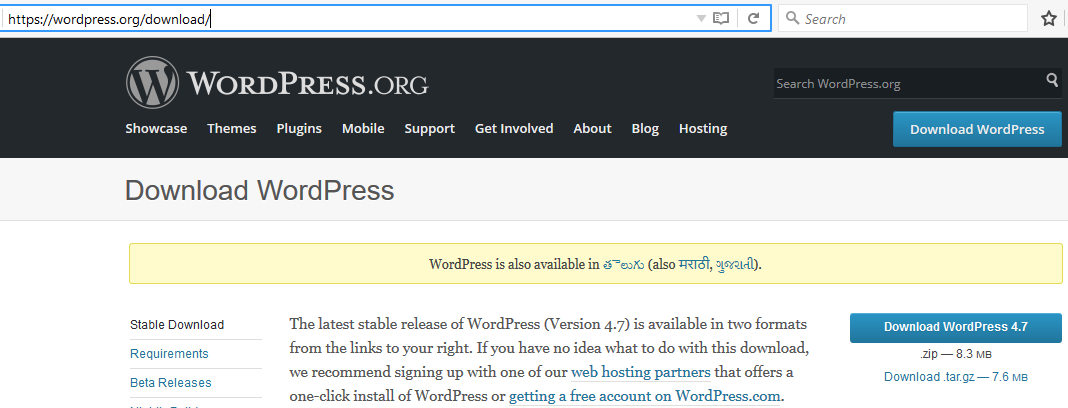Open Requirements in sidebar
This screenshot has width=1068, height=408.
coord(169,354)
